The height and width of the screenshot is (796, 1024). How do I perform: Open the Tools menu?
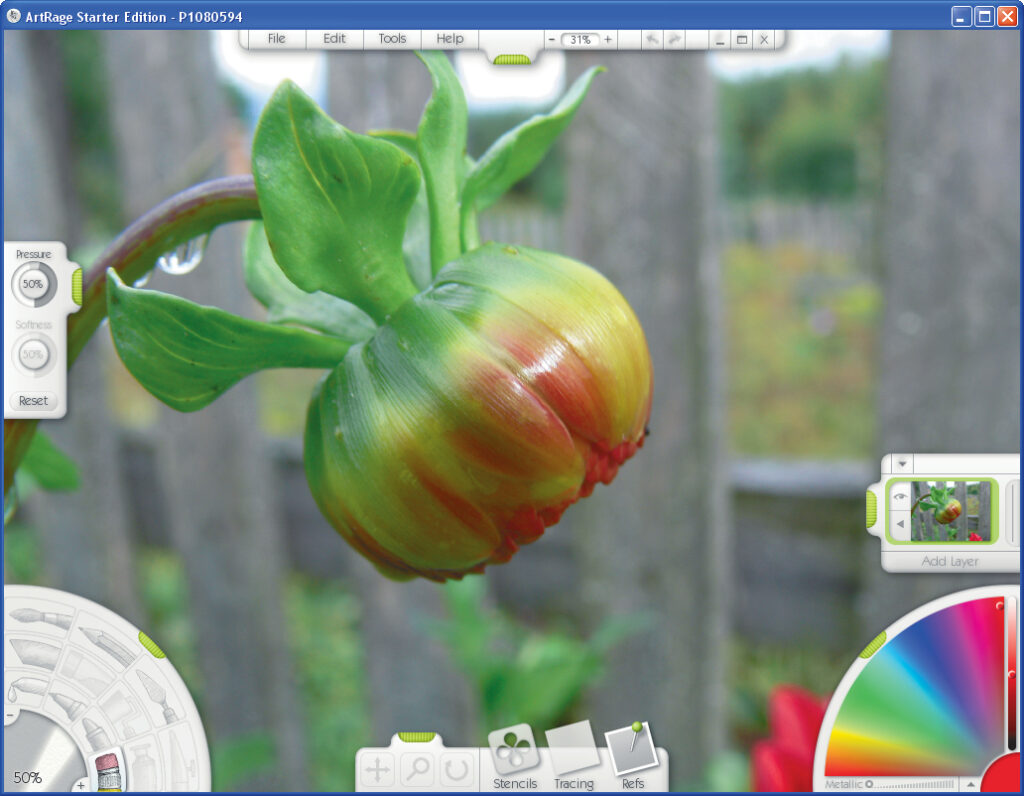392,39
